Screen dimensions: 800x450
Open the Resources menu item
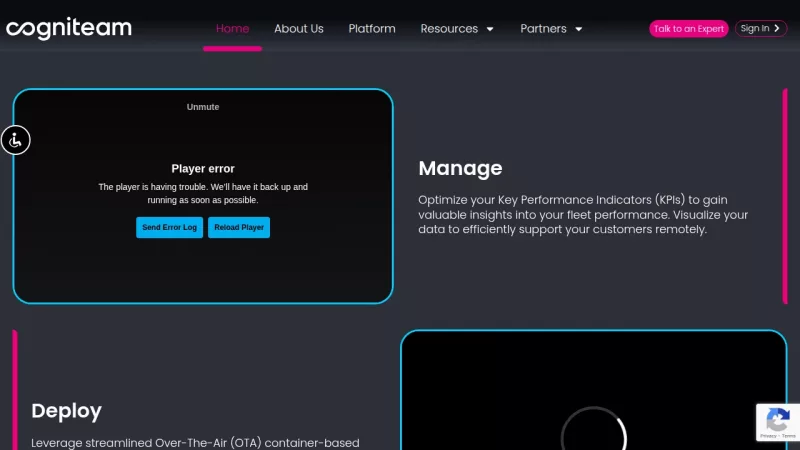tap(449, 29)
